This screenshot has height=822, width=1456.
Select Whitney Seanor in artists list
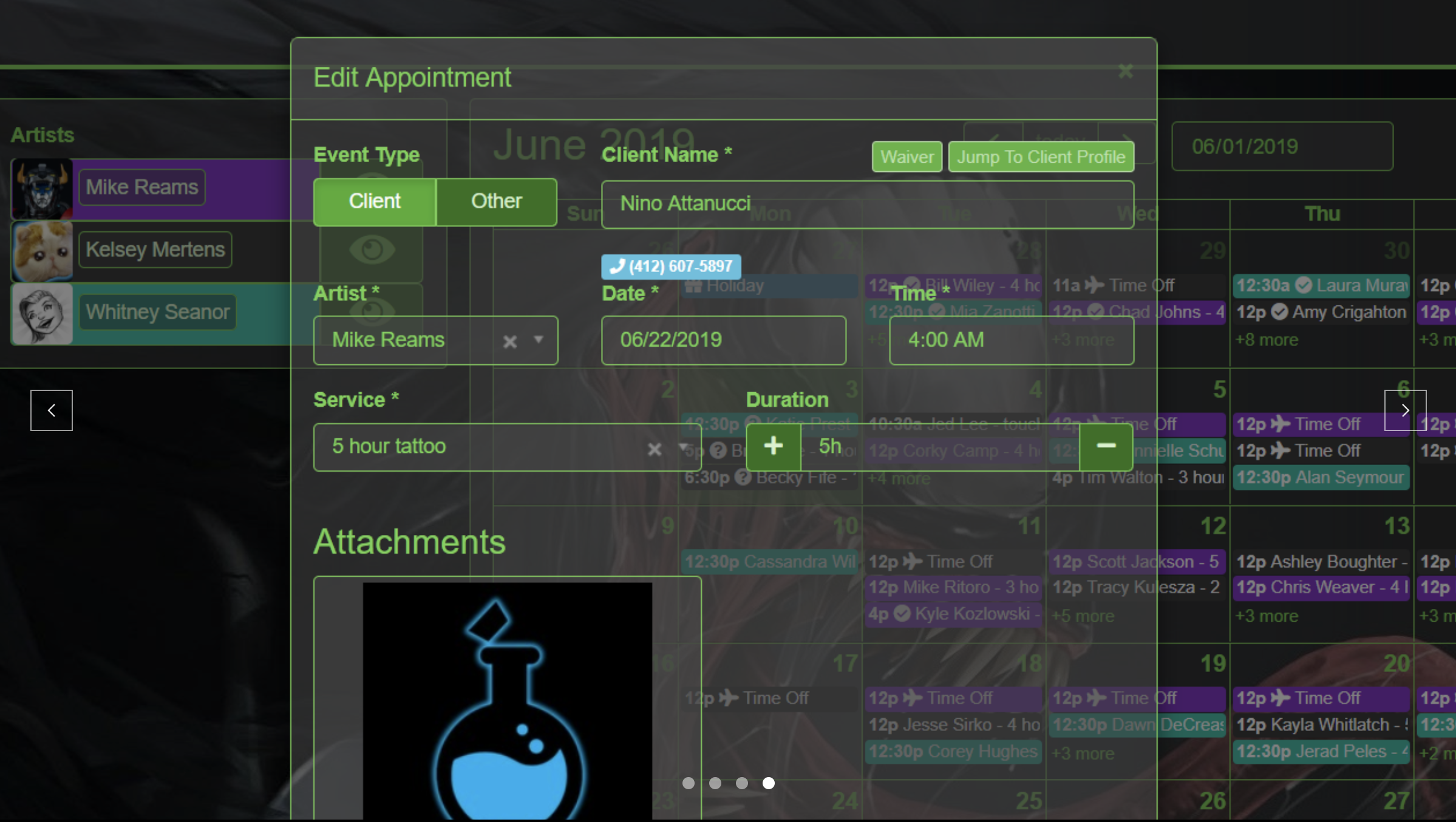(x=157, y=312)
